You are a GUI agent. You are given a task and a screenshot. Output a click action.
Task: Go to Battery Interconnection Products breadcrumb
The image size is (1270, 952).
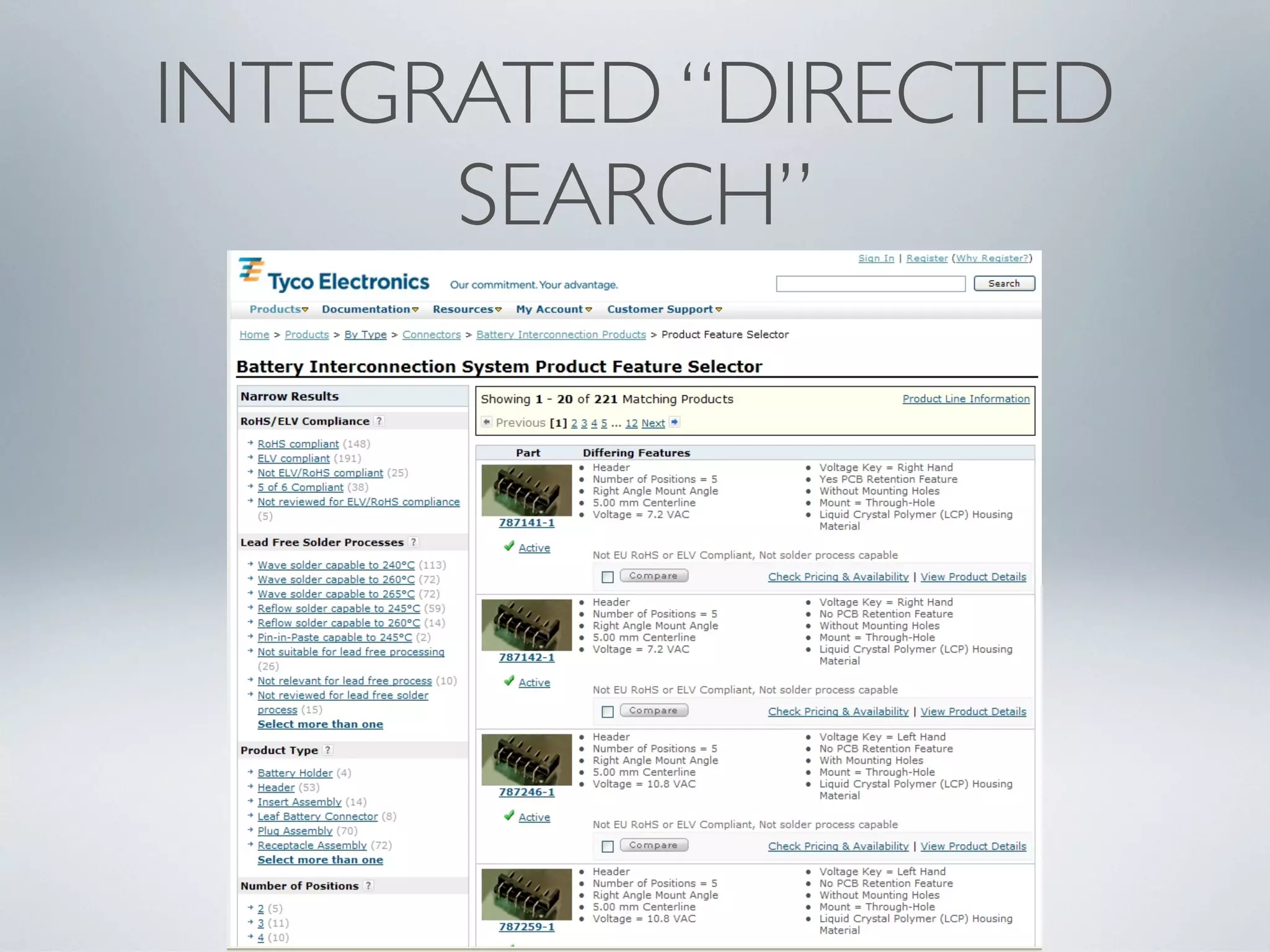tap(561, 335)
